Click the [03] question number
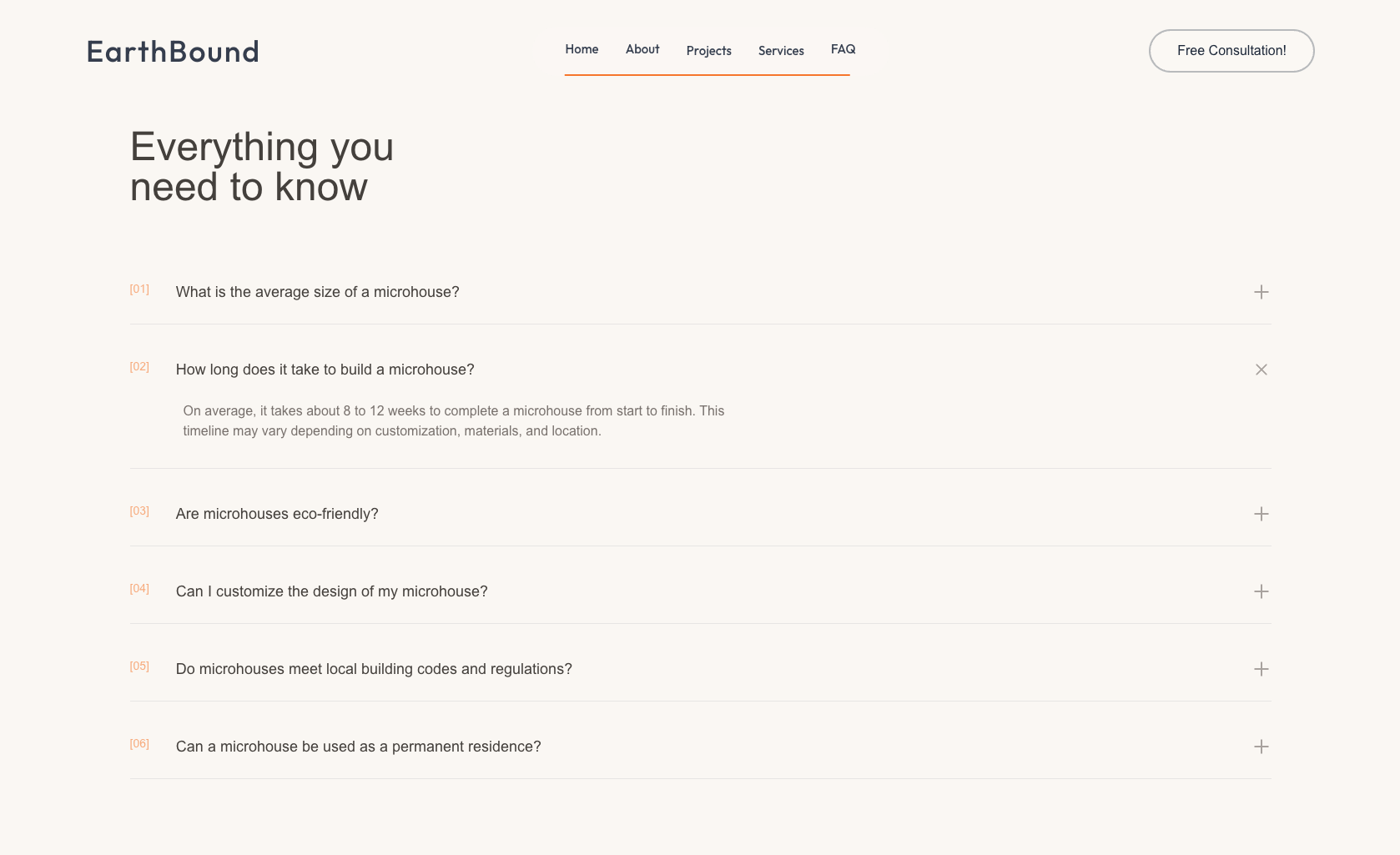This screenshot has width=1400, height=855. tap(139, 511)
